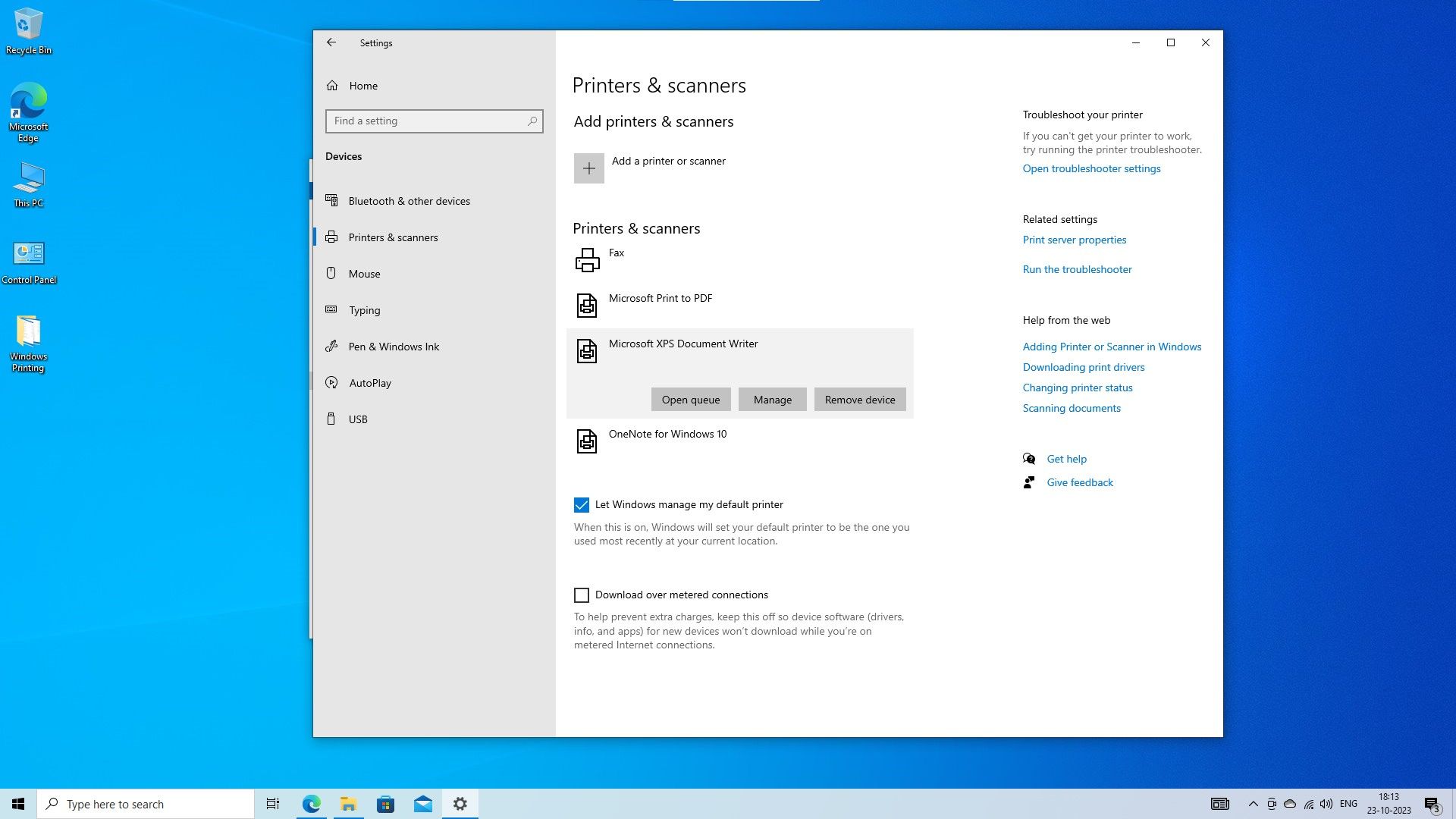The width and height of the screenshot is (1456, 819).
Task: Open the Home settings page
Action: (x=362, y=86)
